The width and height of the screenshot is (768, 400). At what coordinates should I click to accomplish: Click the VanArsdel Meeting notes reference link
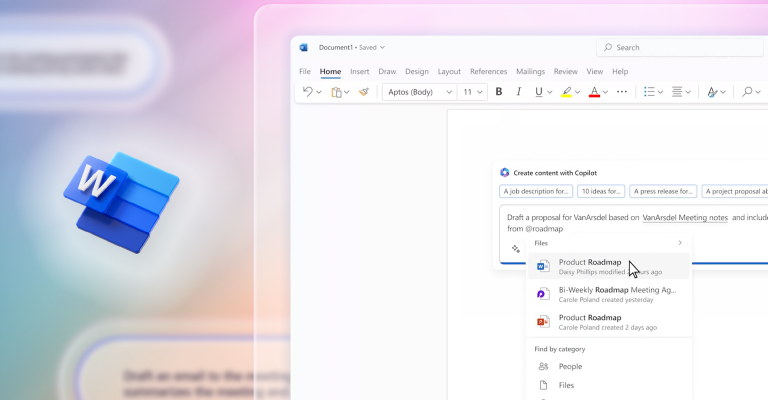(x=685, y=217)
